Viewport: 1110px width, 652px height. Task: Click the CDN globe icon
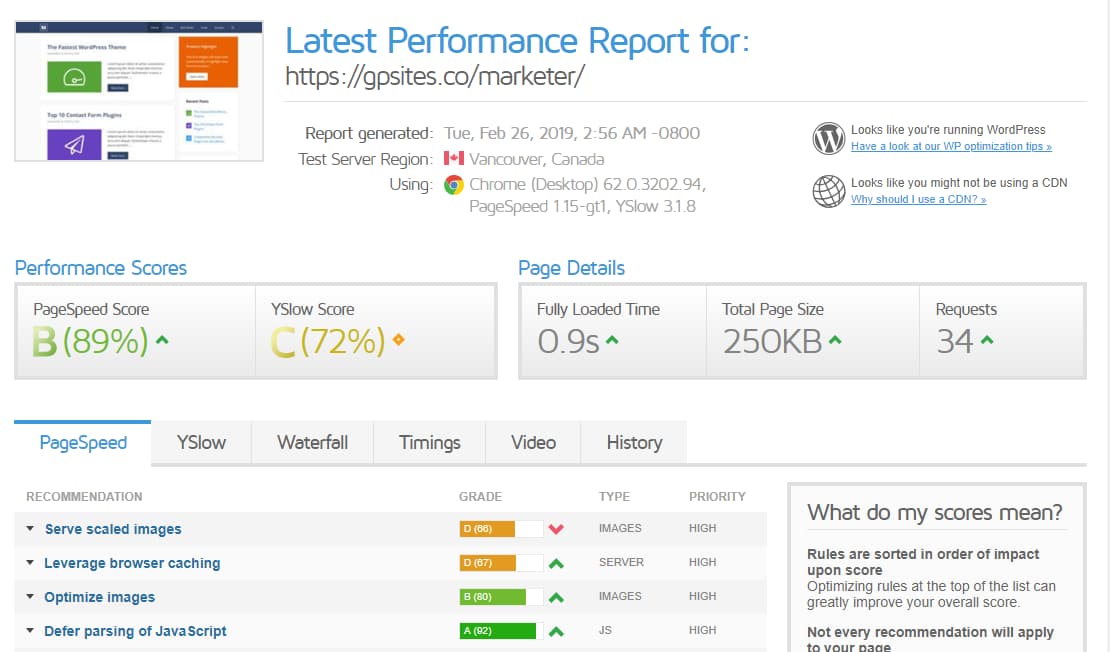[828, 192]
